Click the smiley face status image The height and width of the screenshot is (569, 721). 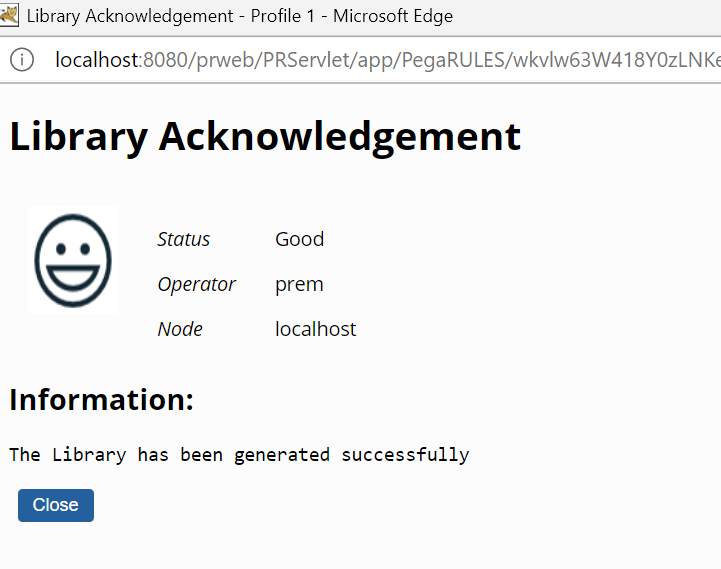pos(73,260)
